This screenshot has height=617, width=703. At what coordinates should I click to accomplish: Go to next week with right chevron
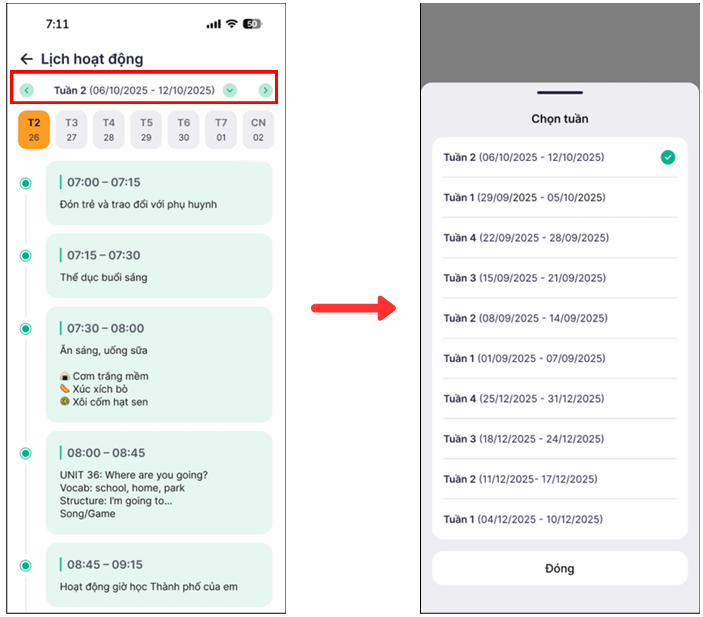coord(265,91)
